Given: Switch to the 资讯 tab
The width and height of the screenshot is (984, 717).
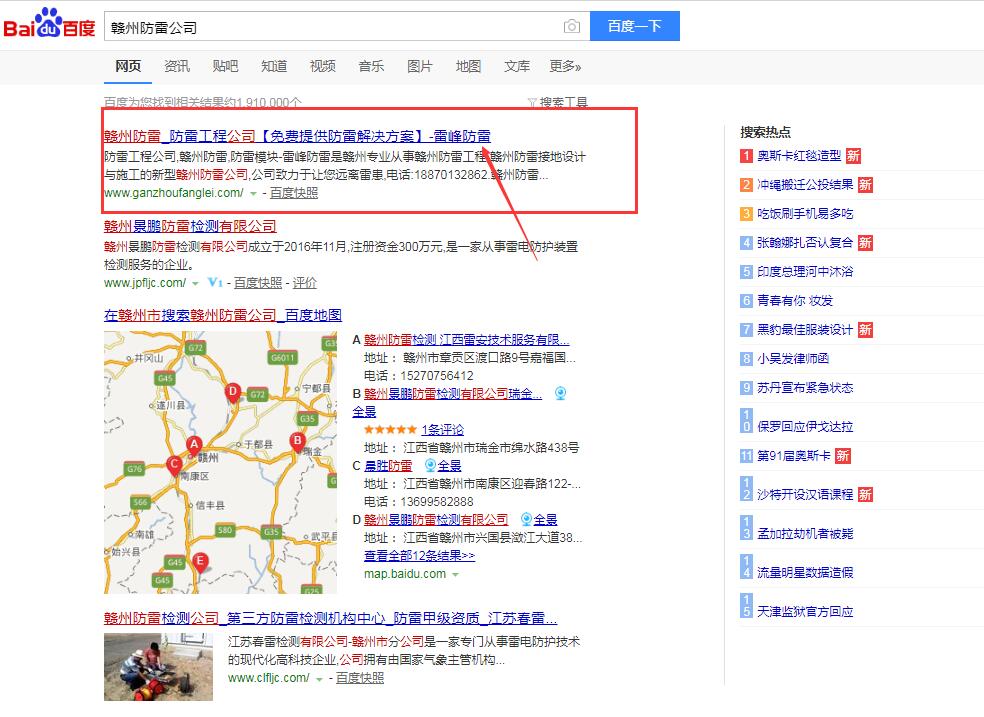Looking at the screenshot, I should pos(177,66).
